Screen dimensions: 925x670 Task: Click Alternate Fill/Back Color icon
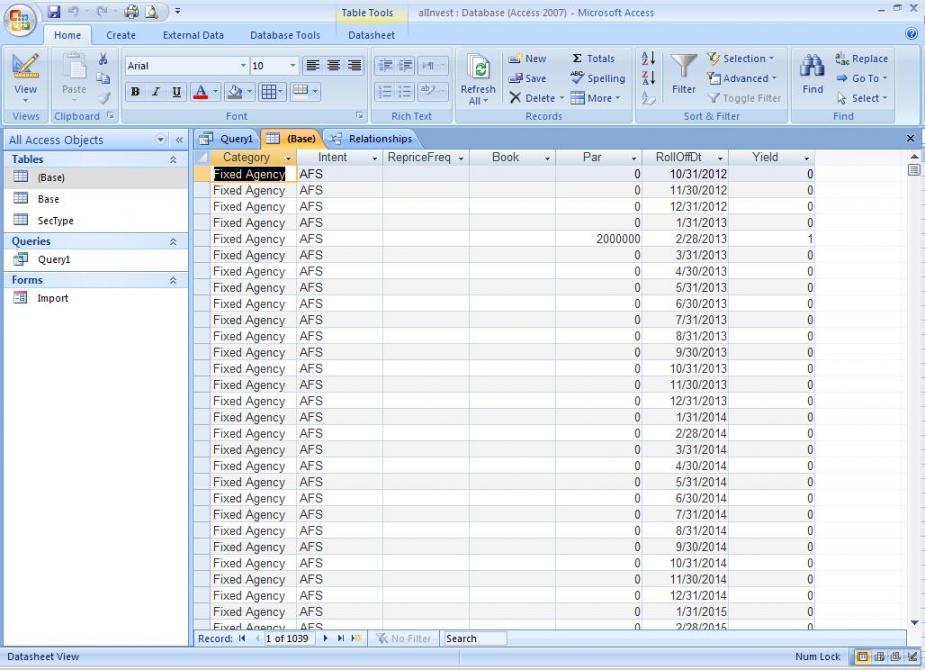click(x=300, y=91)
